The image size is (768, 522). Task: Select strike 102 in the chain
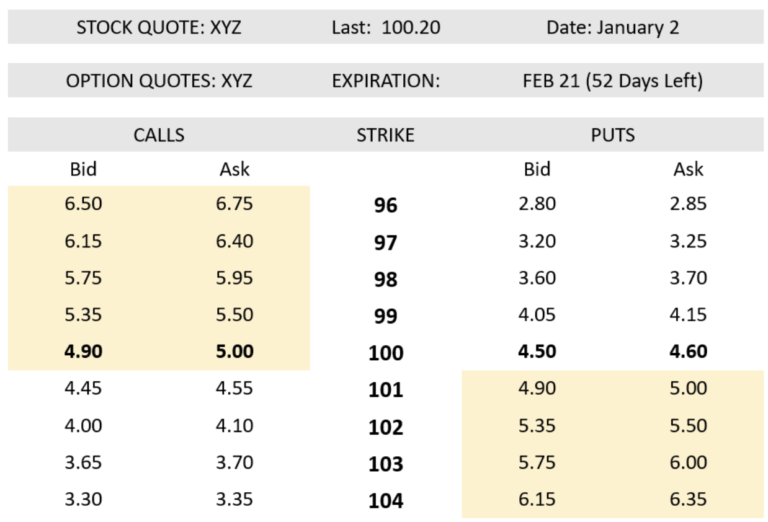tap(386, 427)
